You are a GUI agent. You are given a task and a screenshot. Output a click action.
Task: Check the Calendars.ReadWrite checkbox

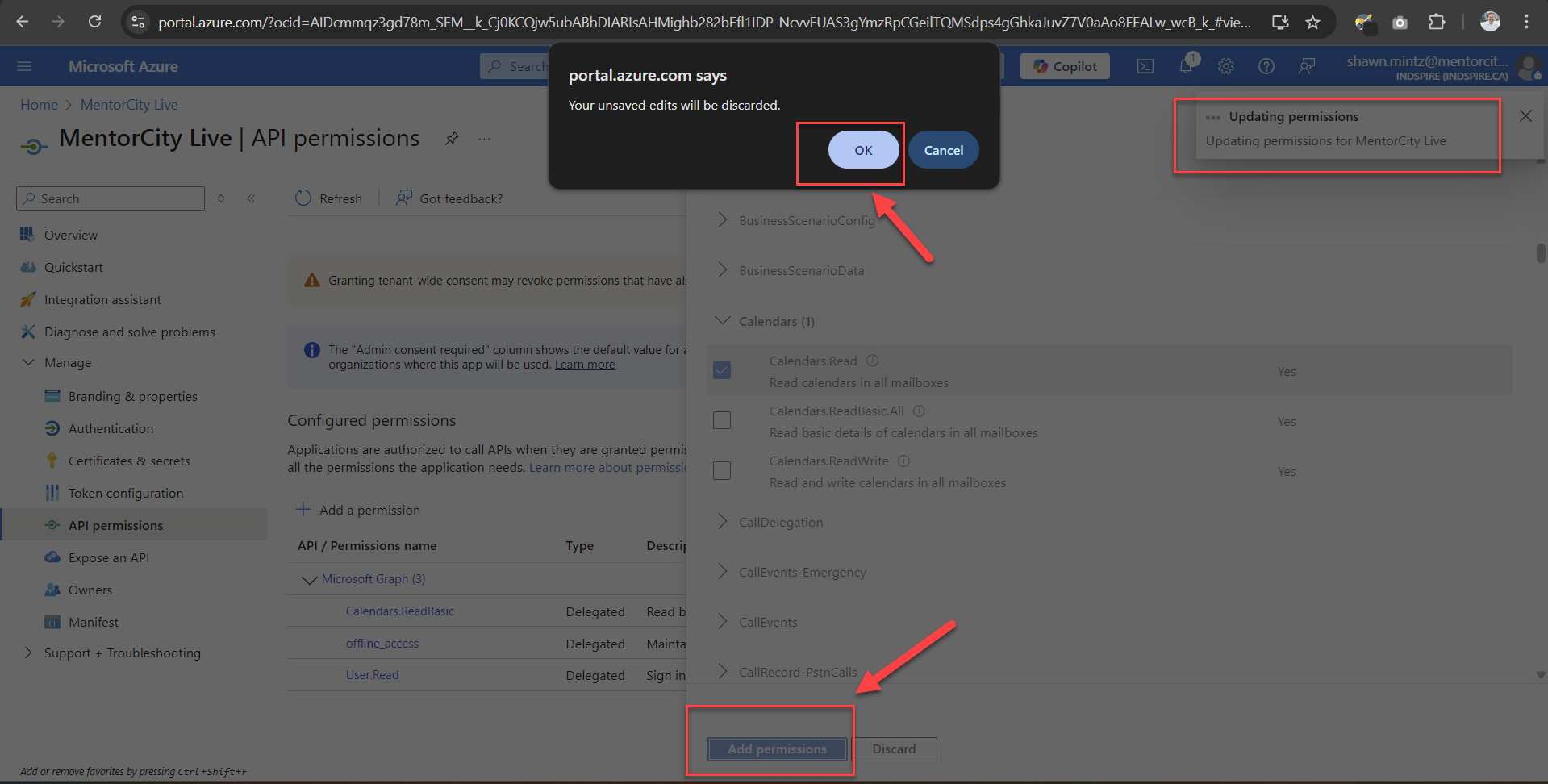point(722,470)
